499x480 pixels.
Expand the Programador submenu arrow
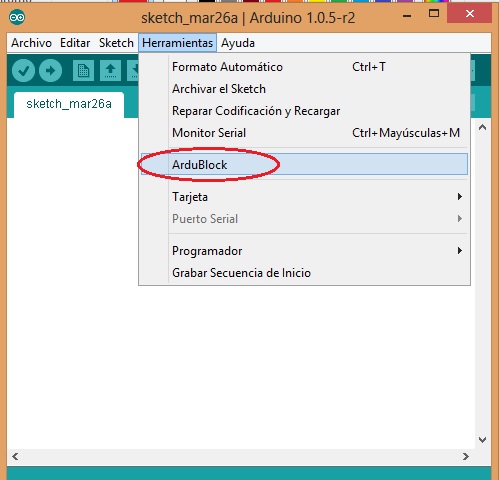click(460, 251)
